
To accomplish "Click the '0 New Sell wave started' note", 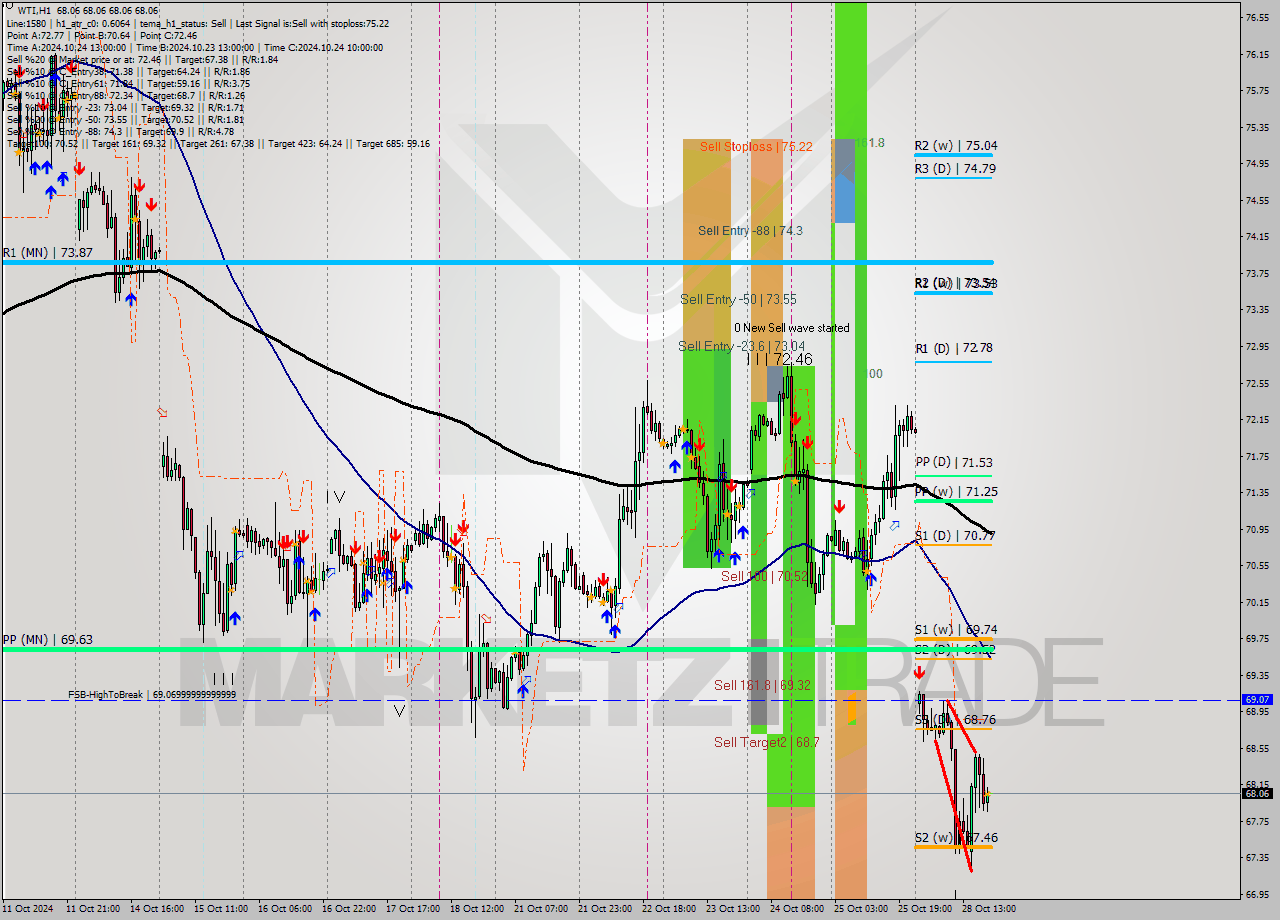I will 792,328.
